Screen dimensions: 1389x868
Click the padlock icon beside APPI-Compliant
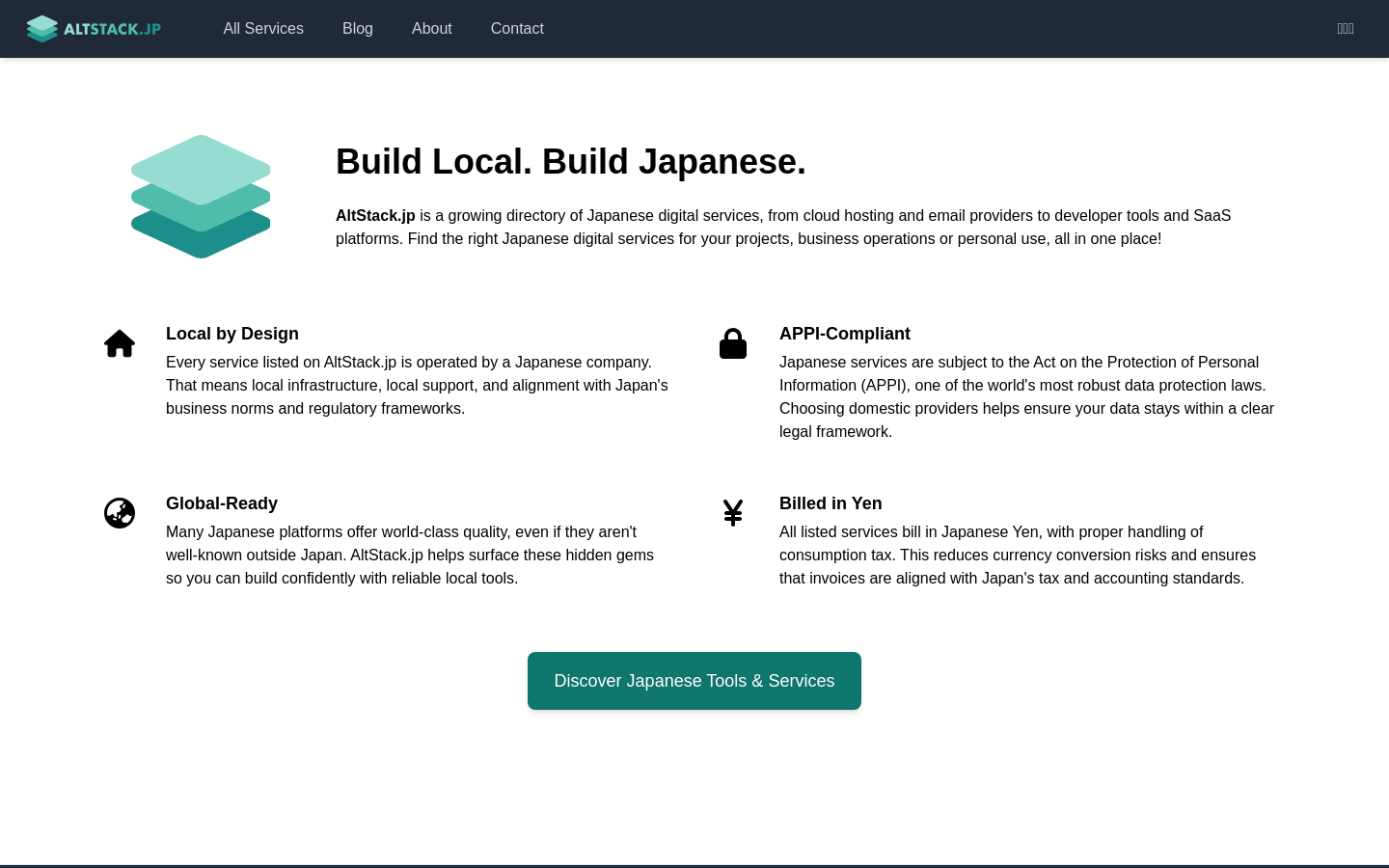(733, 343)
